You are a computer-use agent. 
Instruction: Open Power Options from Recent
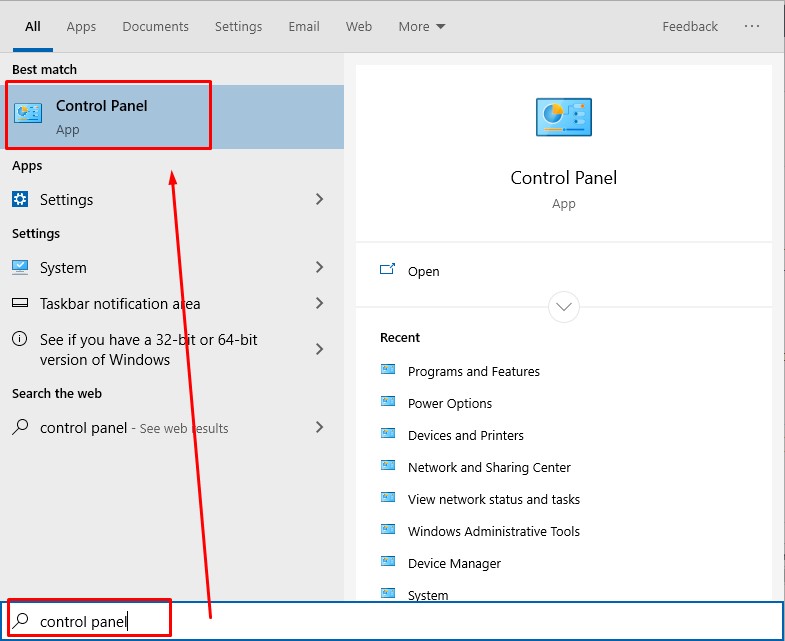pyautogui.click(x=450, y=403)
